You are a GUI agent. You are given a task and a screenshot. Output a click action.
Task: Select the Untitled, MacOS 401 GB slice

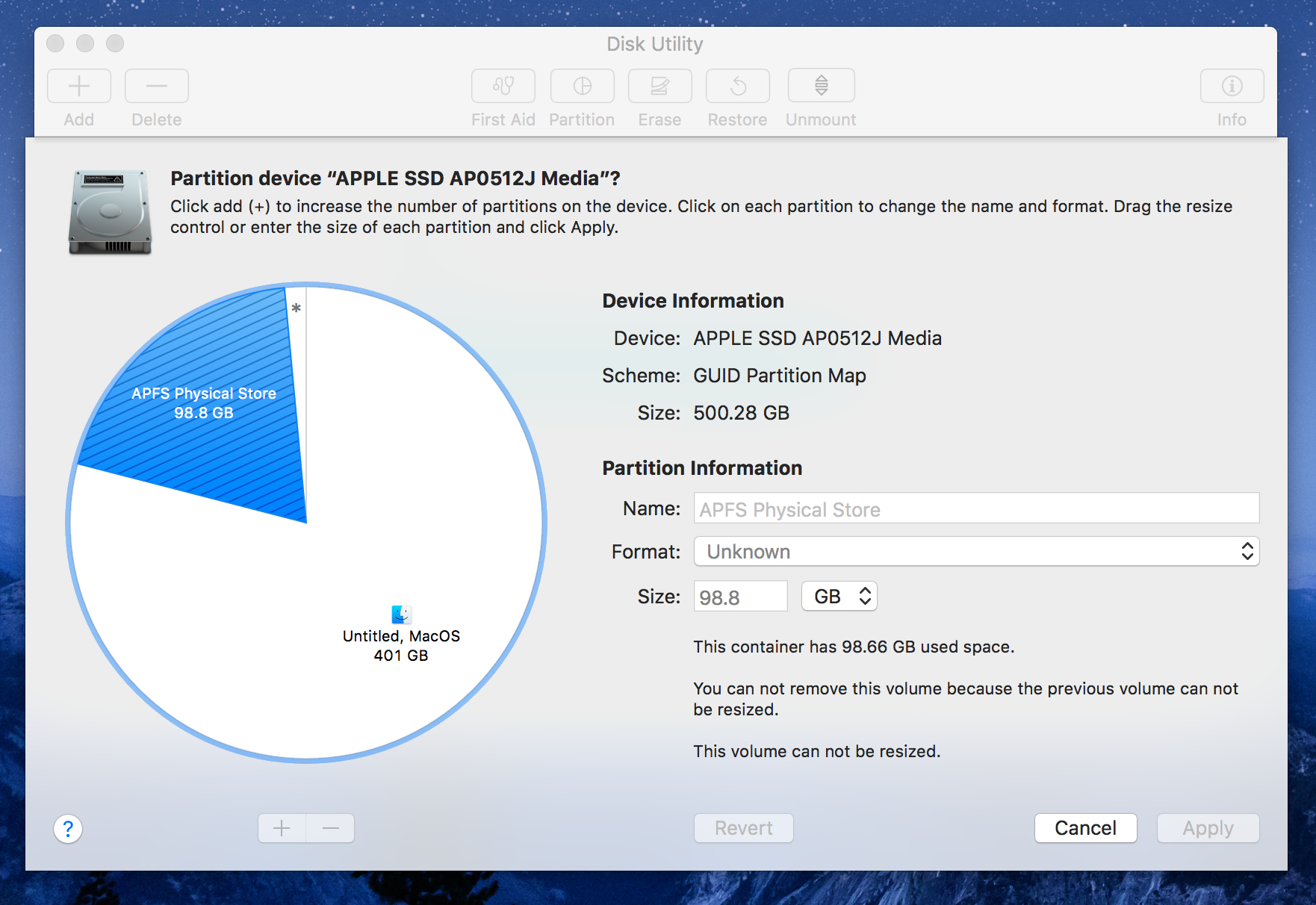point(401,645)
